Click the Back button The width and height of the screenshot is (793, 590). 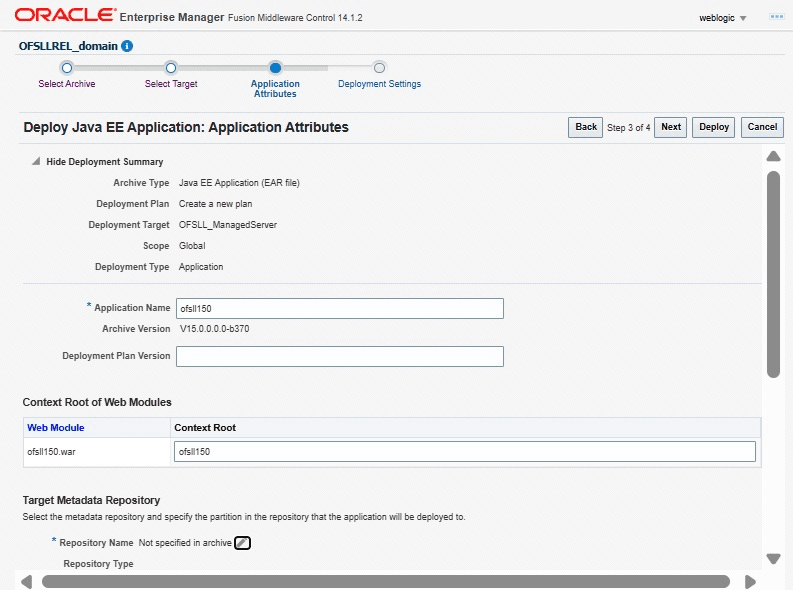[x=586, y=127]
